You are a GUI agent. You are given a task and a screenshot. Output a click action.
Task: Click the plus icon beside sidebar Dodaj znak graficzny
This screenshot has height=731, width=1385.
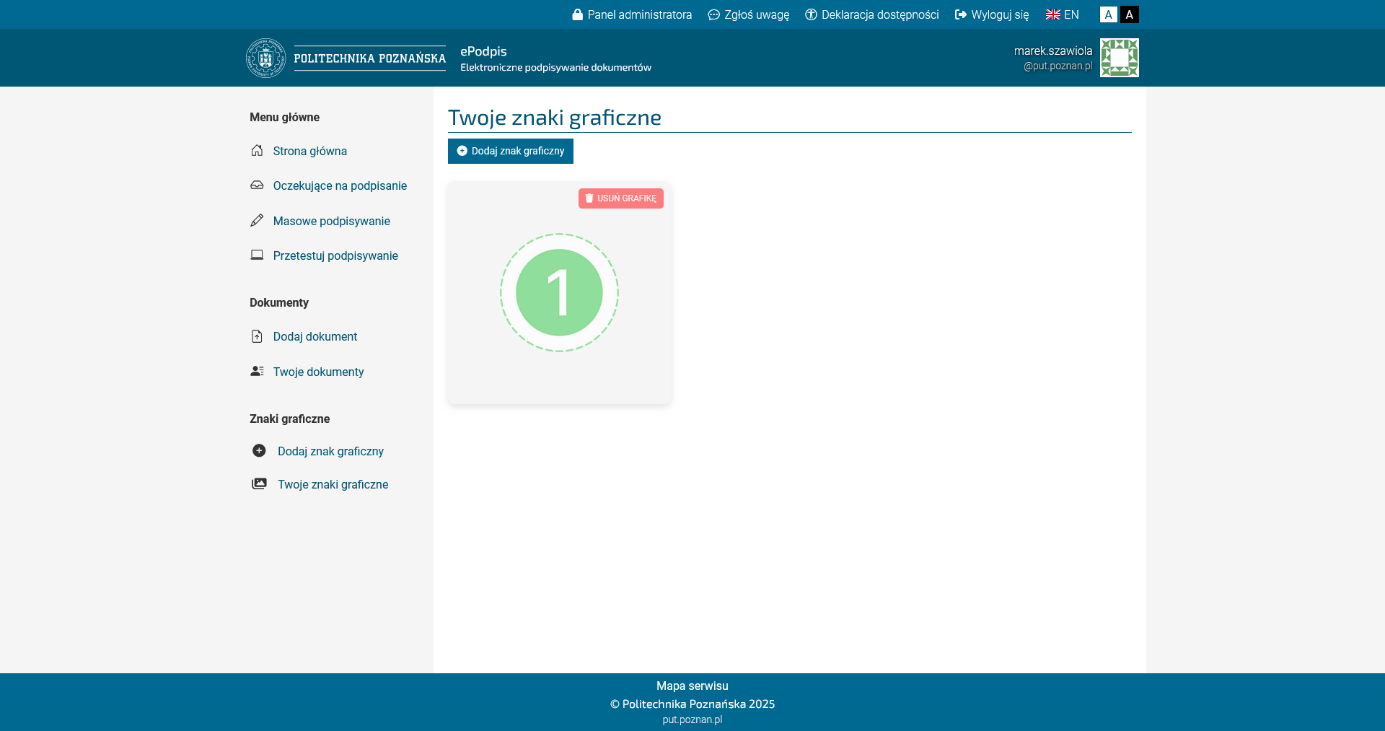coord(259,451)
